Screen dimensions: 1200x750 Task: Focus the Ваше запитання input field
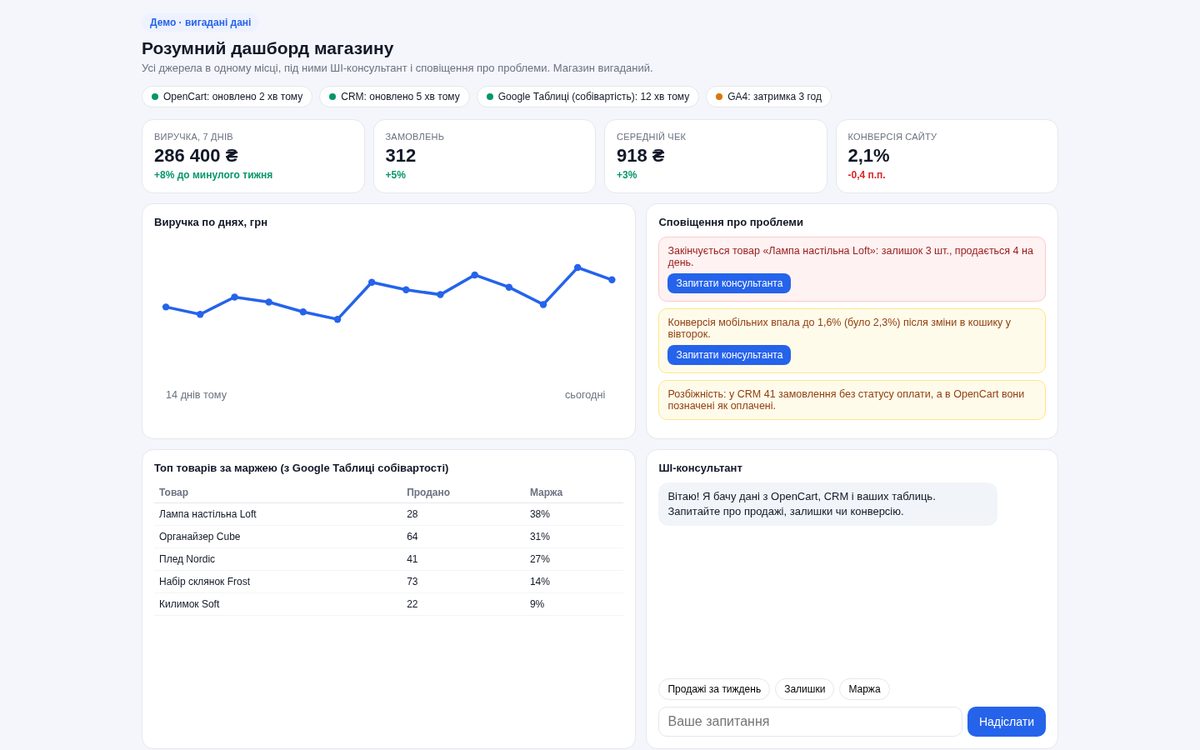click(x=810, y=721)
